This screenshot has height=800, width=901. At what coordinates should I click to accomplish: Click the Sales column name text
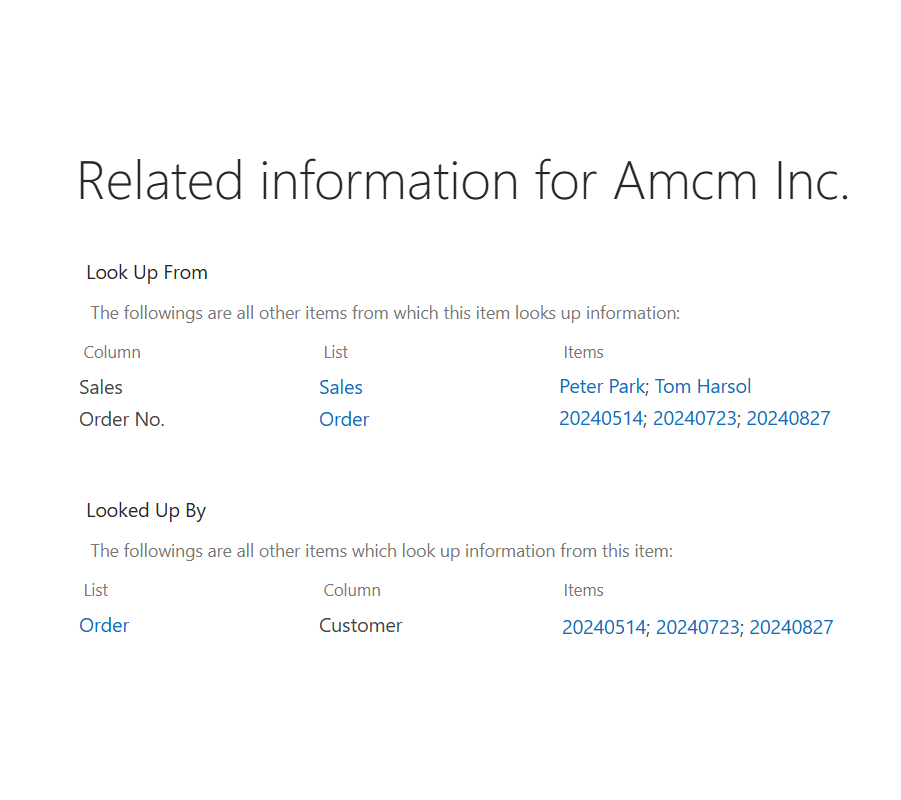tap(101, 387)
